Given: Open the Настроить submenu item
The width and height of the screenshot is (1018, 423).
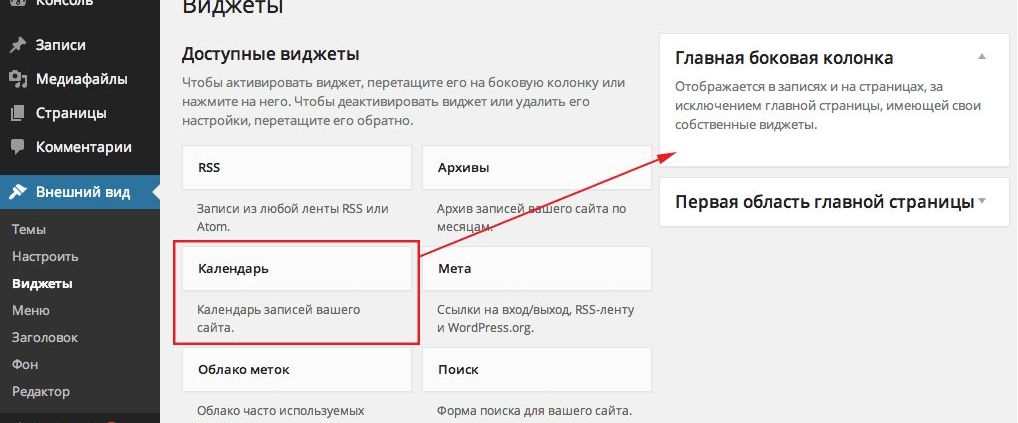Looking at the screenshot, I should tap(45, 257).
